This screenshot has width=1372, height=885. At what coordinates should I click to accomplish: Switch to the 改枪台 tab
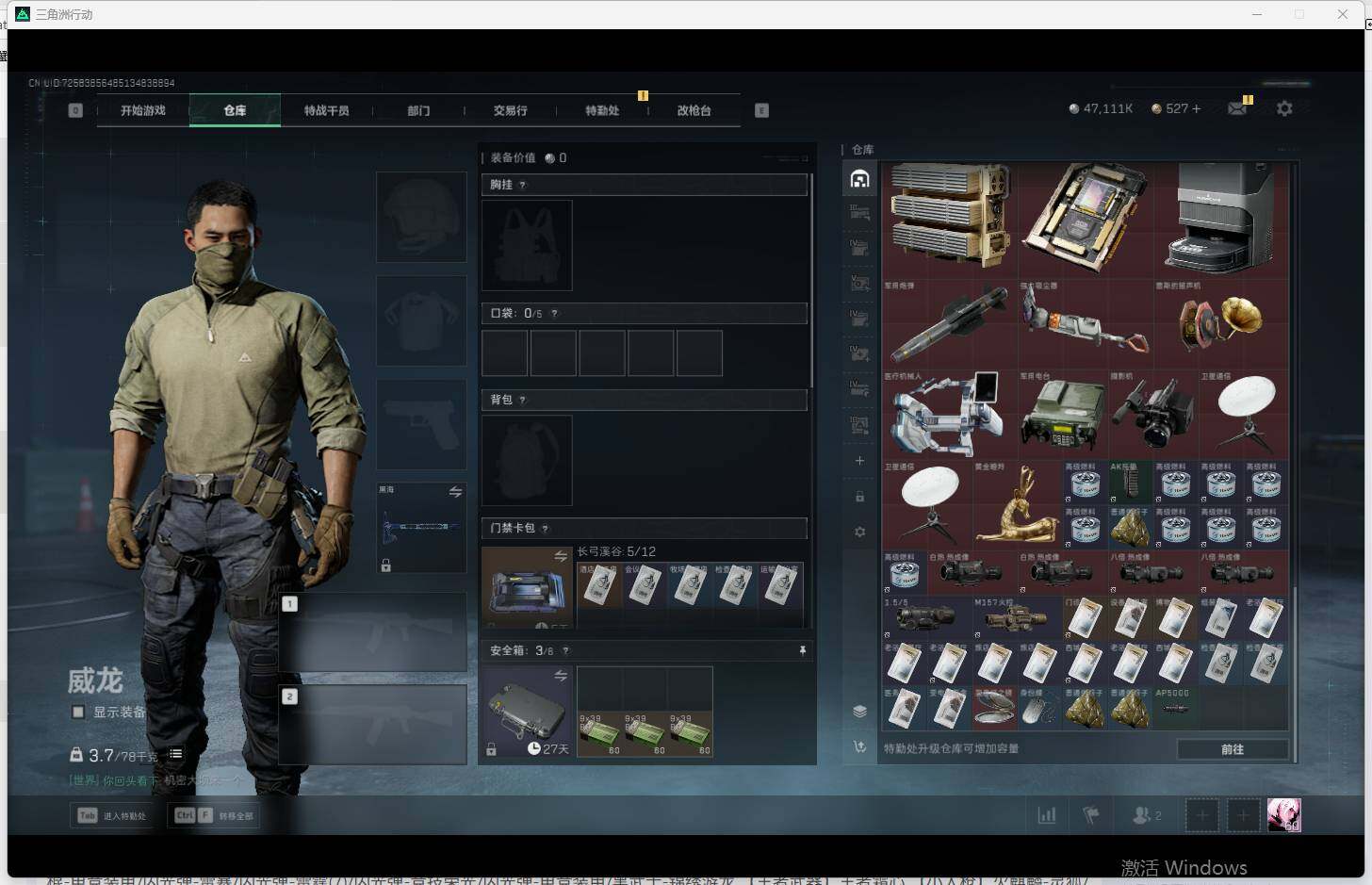click(694, 110)
